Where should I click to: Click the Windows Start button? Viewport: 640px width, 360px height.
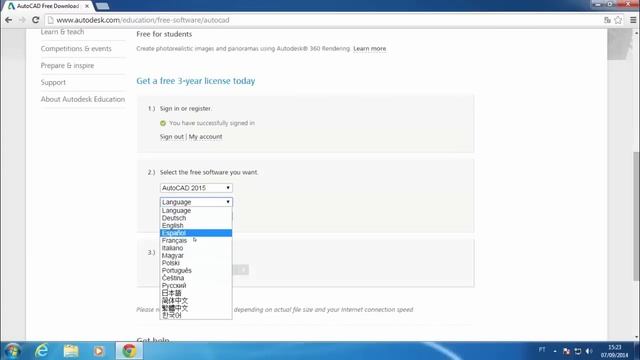(x=13, y=351)
